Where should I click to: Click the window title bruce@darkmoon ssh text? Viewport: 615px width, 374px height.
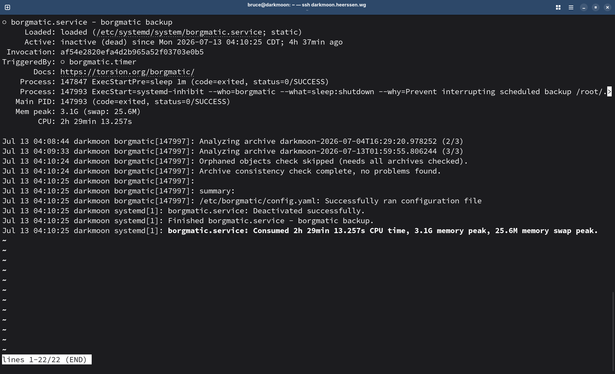click(x=307, y=5)
